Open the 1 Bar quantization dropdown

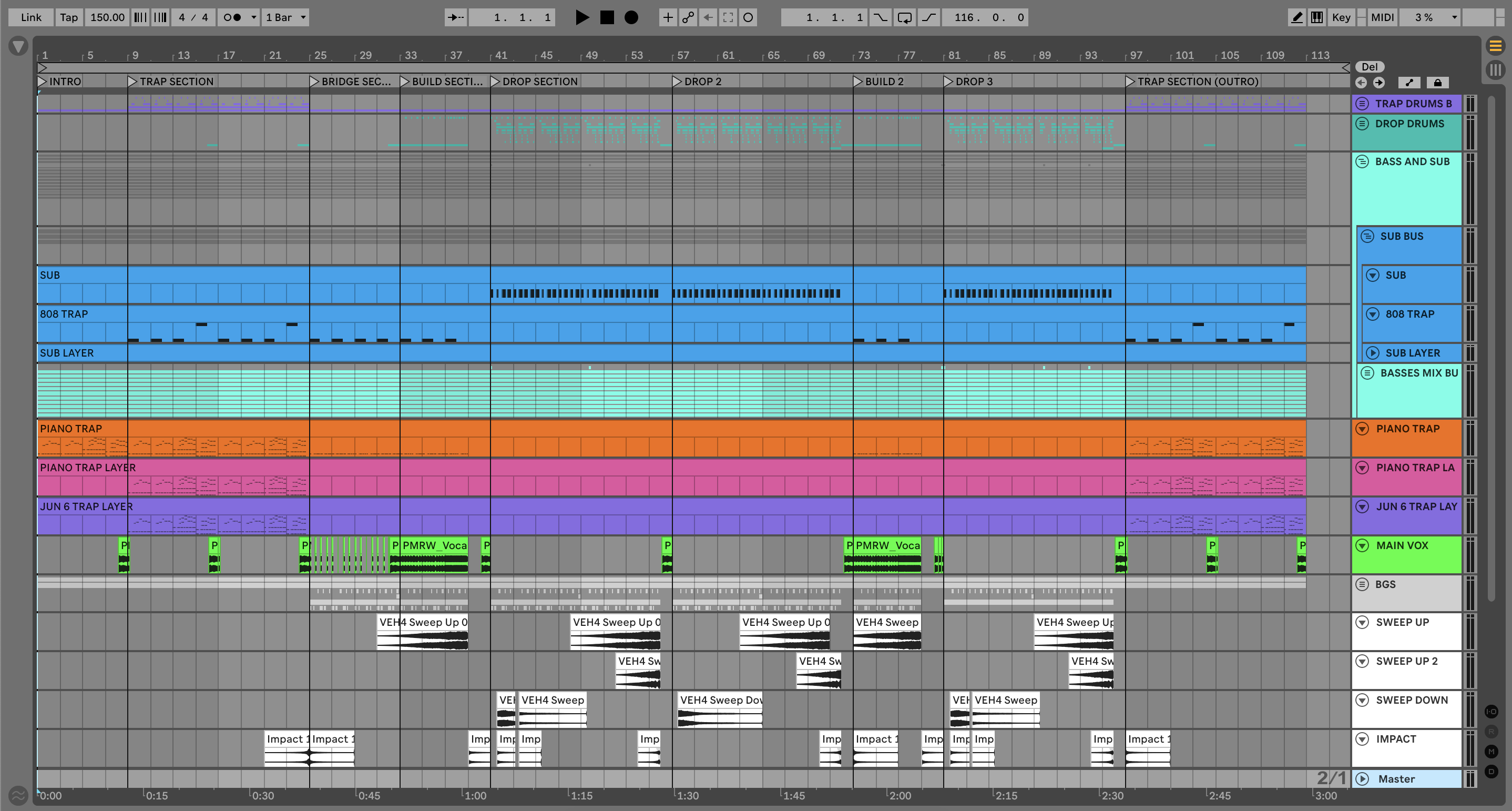click(x=286, y=17)
